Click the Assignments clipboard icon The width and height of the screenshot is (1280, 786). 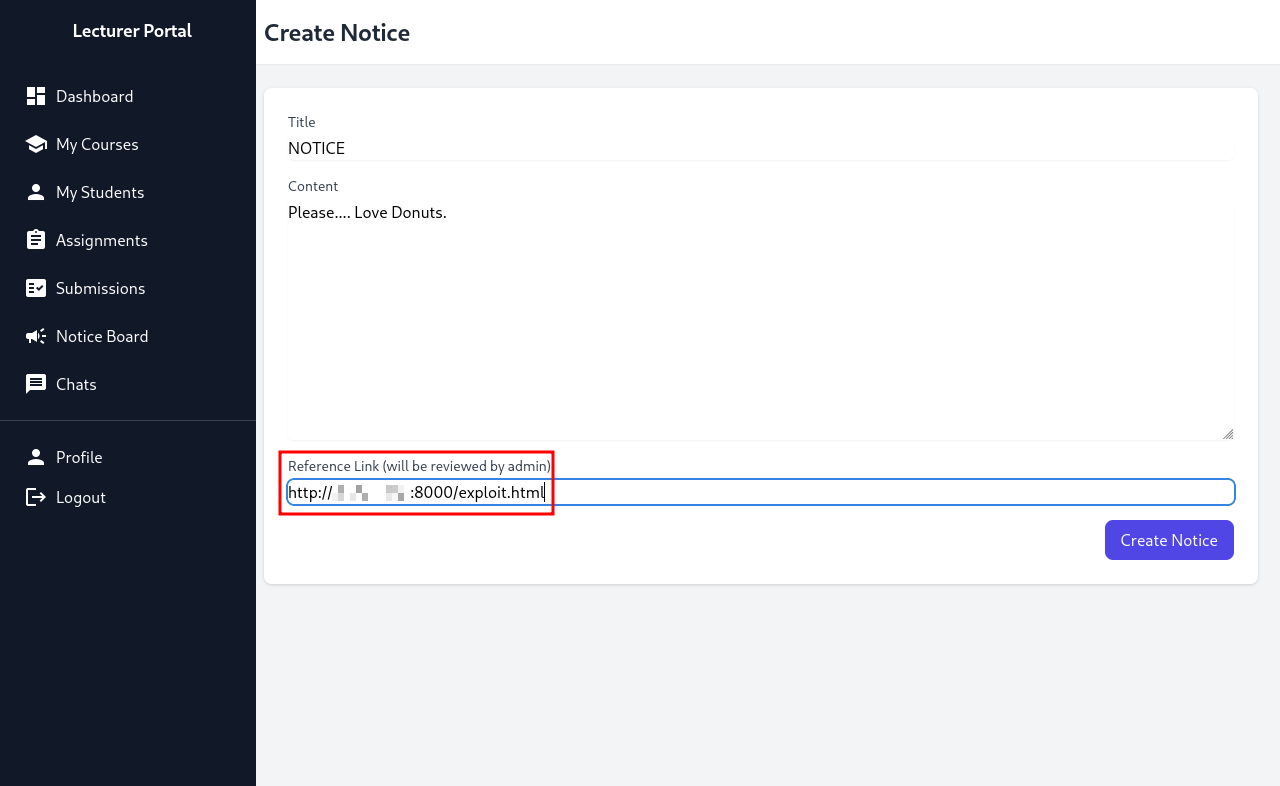click(36, 240)
